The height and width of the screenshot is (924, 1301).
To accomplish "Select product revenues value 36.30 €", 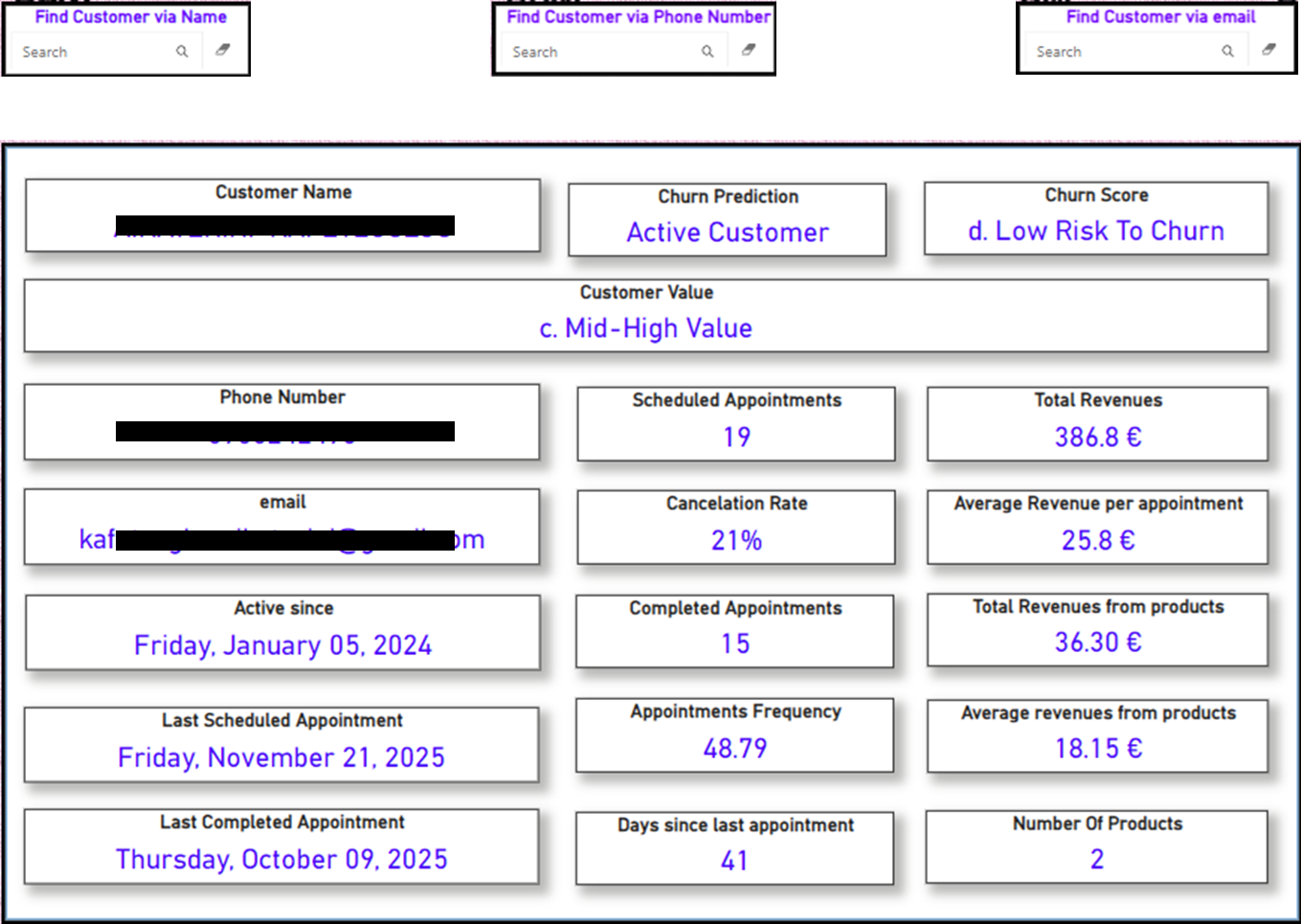I will tap(1098, 642).
